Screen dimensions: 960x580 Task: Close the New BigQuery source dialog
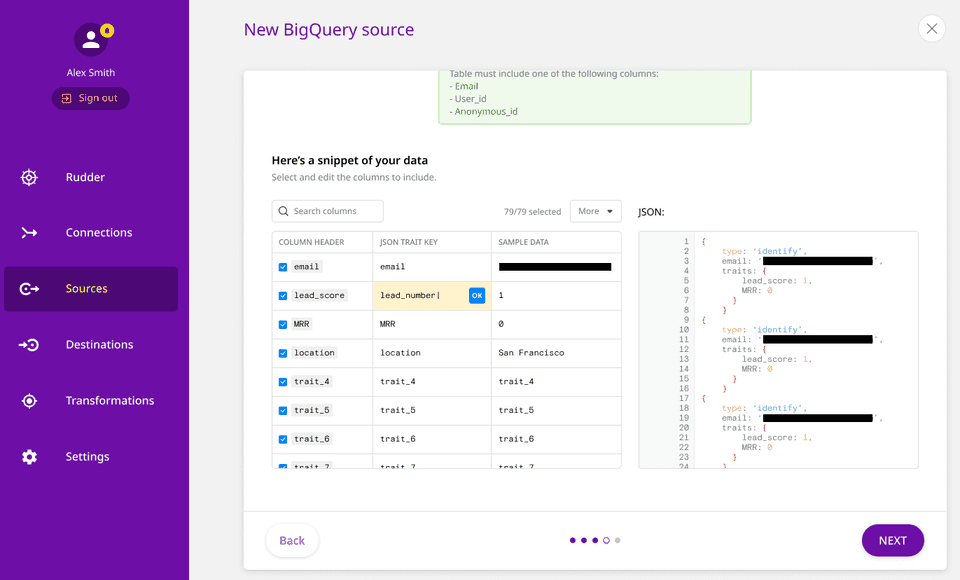932,29
